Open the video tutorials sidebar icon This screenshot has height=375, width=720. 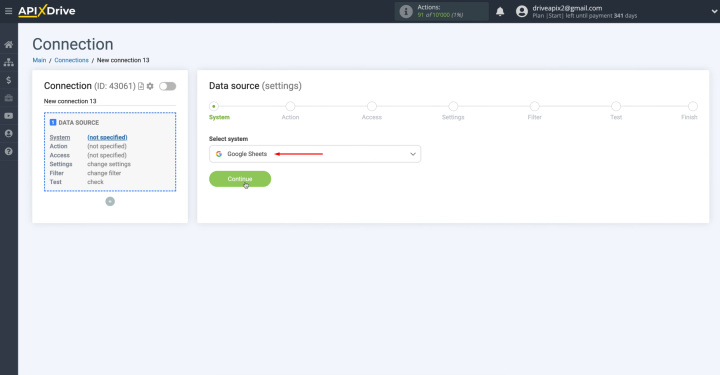[x=8, y=116]
